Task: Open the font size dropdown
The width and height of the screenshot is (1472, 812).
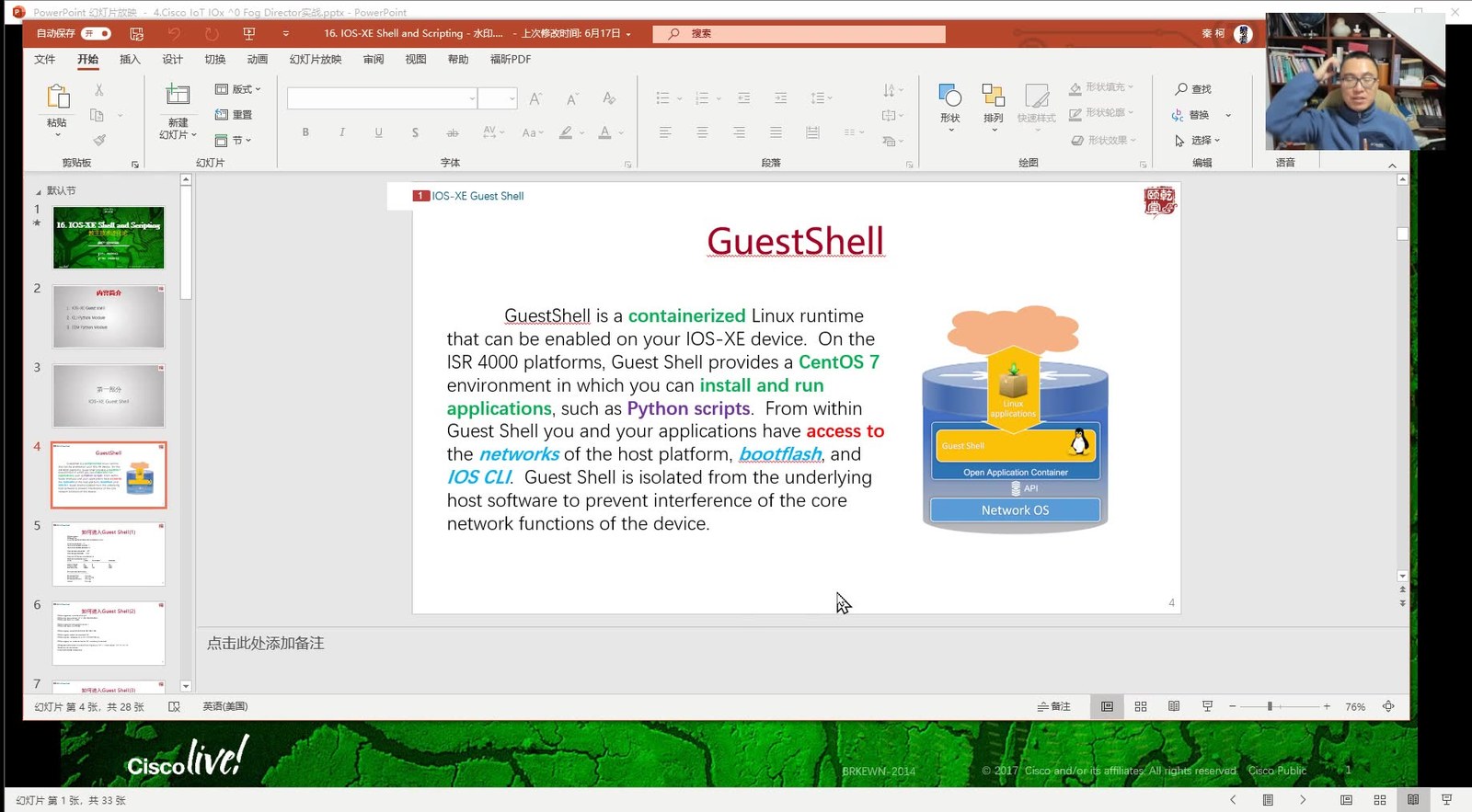Action: [512, 98]
